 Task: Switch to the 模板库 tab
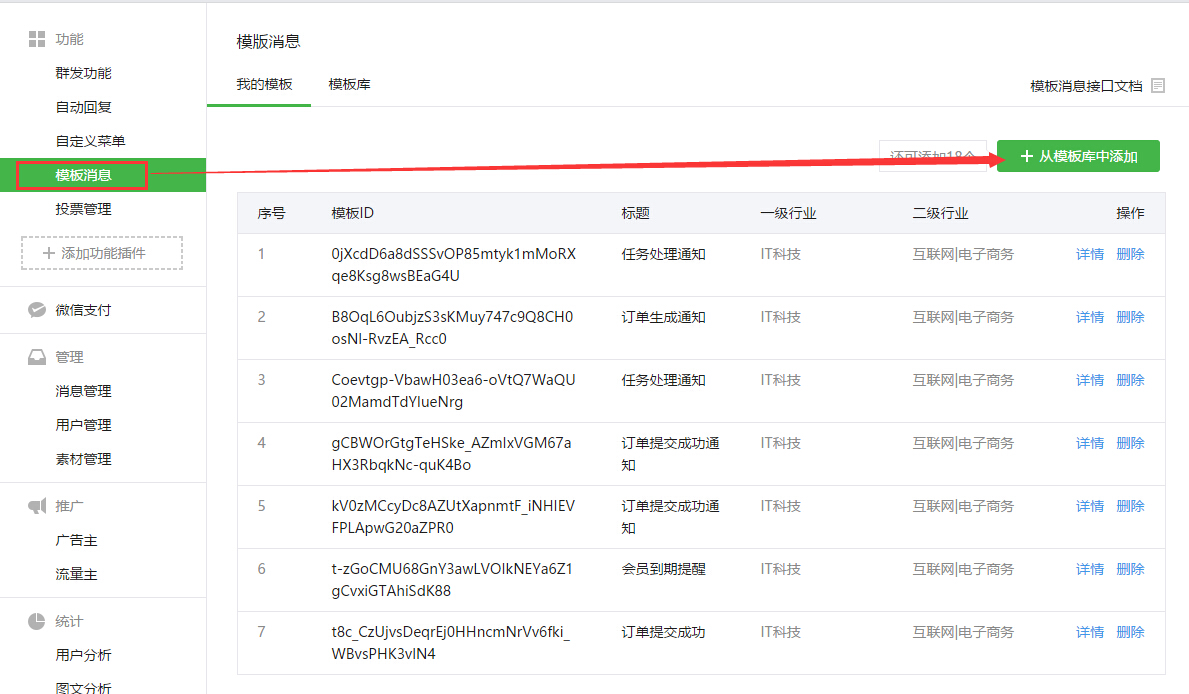pyautogui.click(x=350, y=85)
